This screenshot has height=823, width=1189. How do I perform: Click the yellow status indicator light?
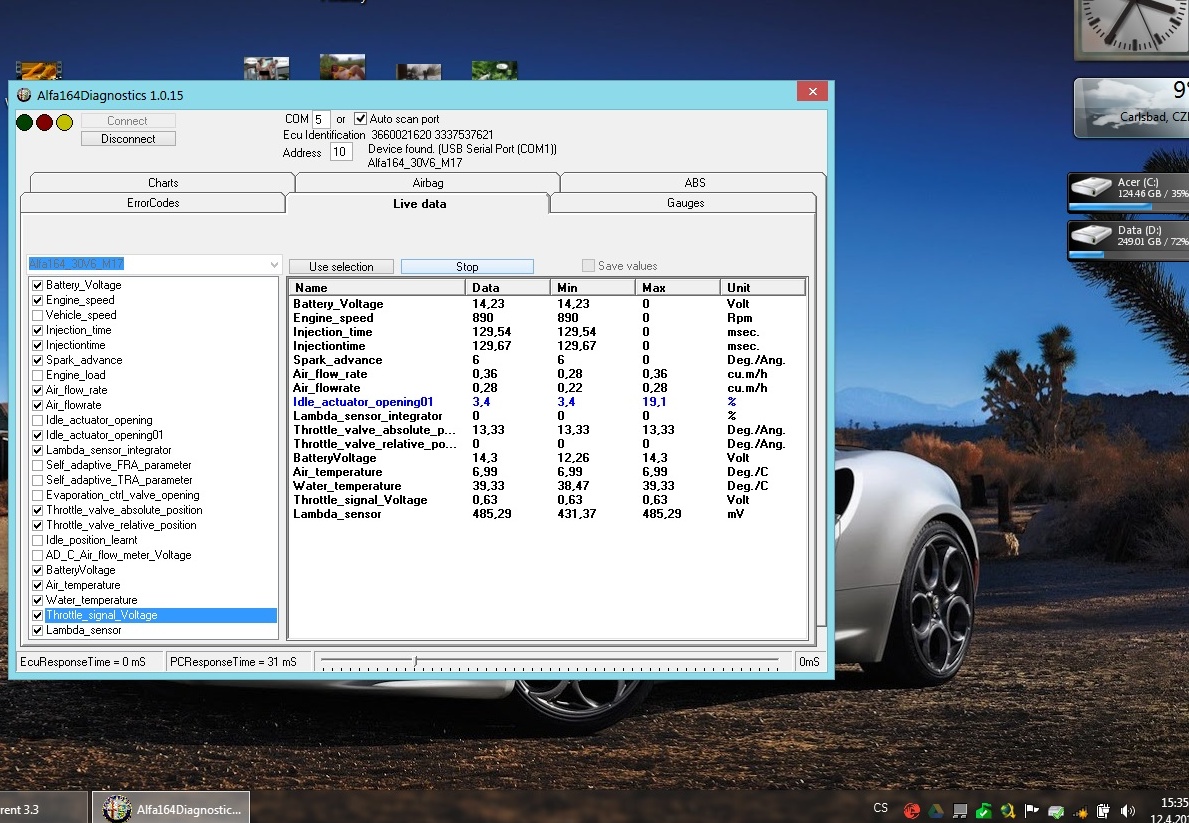coord(65,122)
